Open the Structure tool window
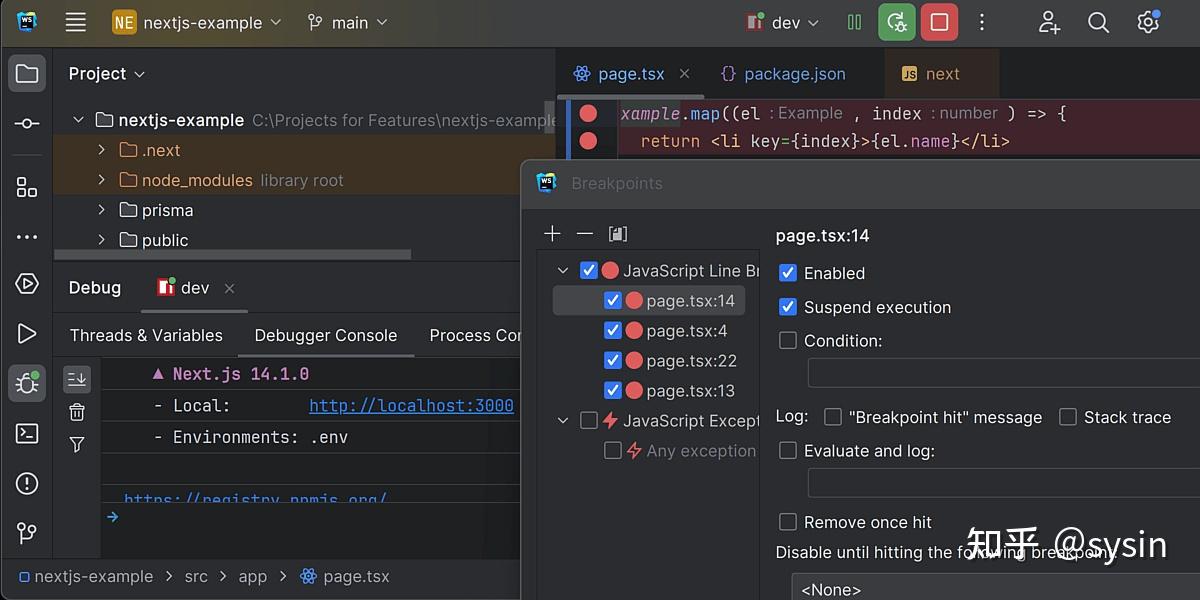1200x600 pixels. pyautogui.click(x=27, y=187)
